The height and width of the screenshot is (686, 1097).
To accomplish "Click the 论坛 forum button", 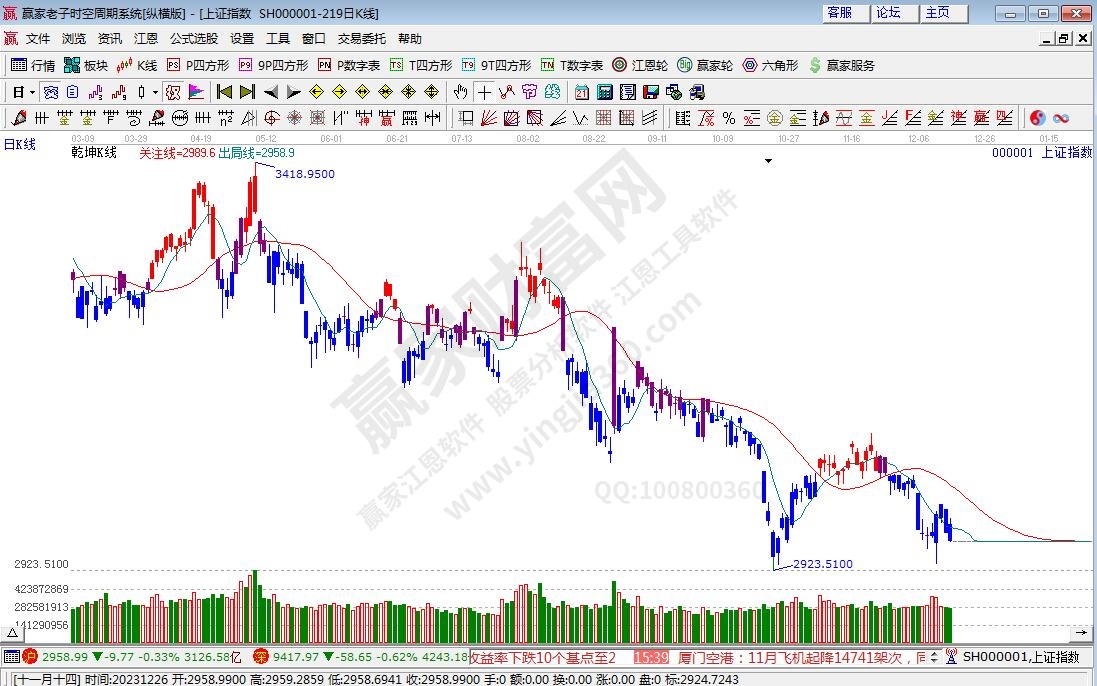I will pos(888,13).
